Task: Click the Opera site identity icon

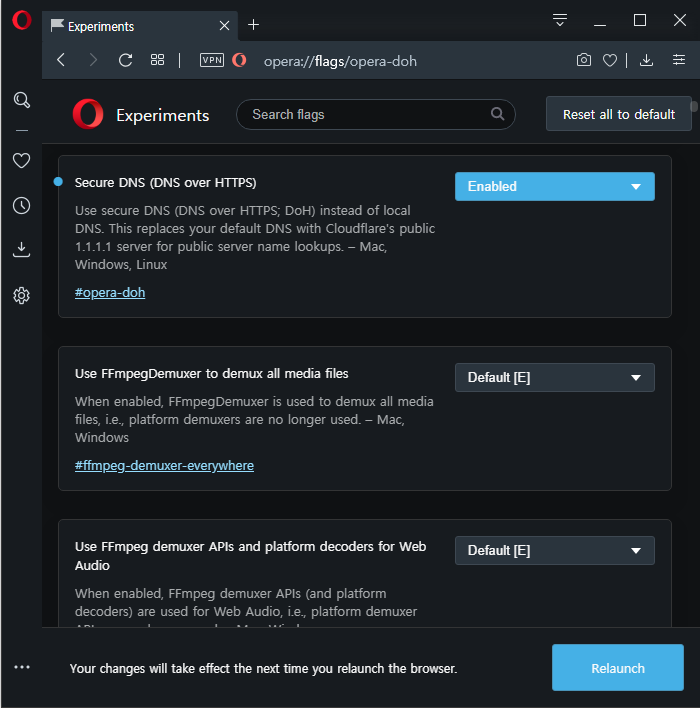Action: point(239,60)
